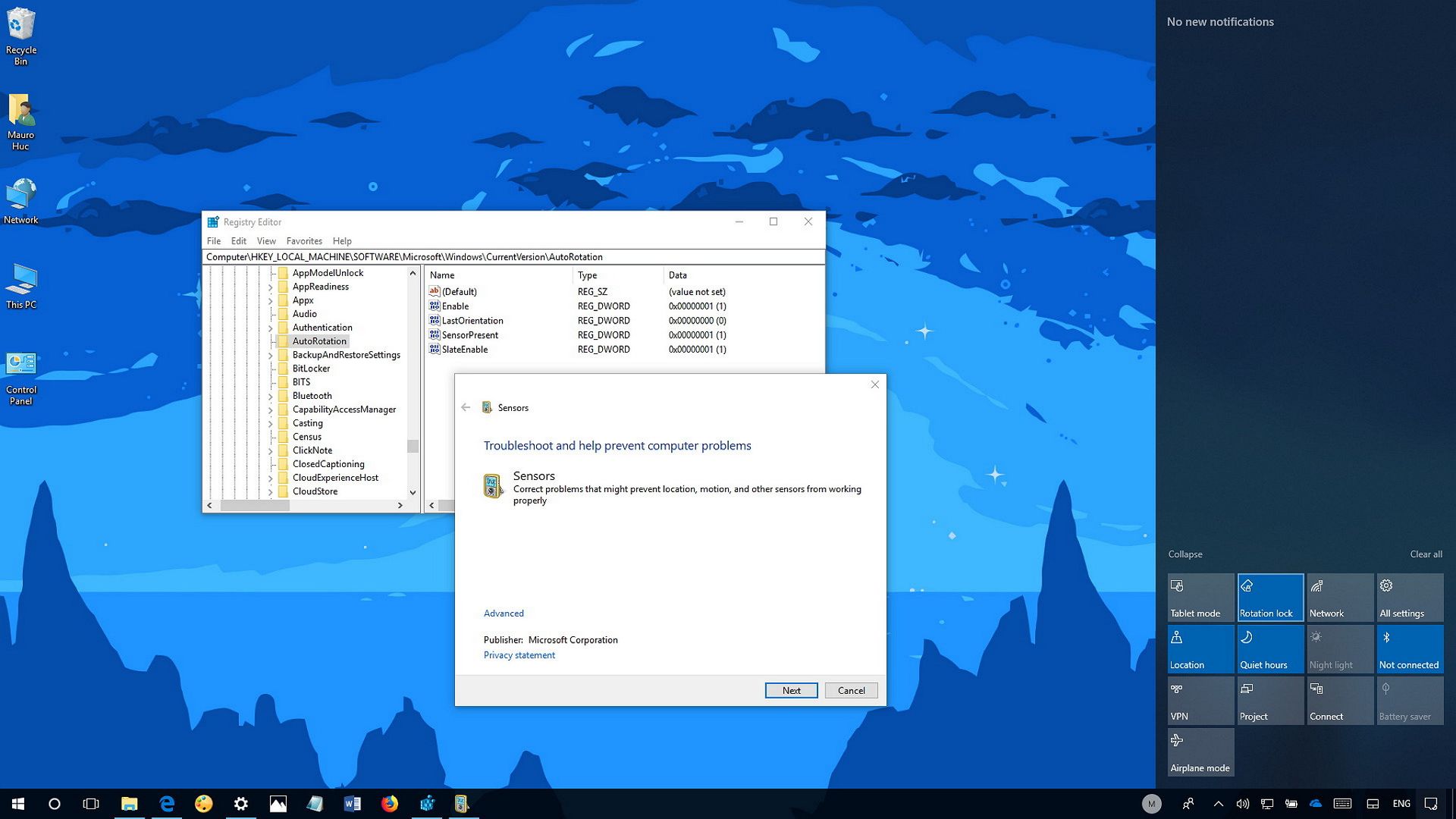Open OneDrive from the system tray

(x=1315, y=803)
